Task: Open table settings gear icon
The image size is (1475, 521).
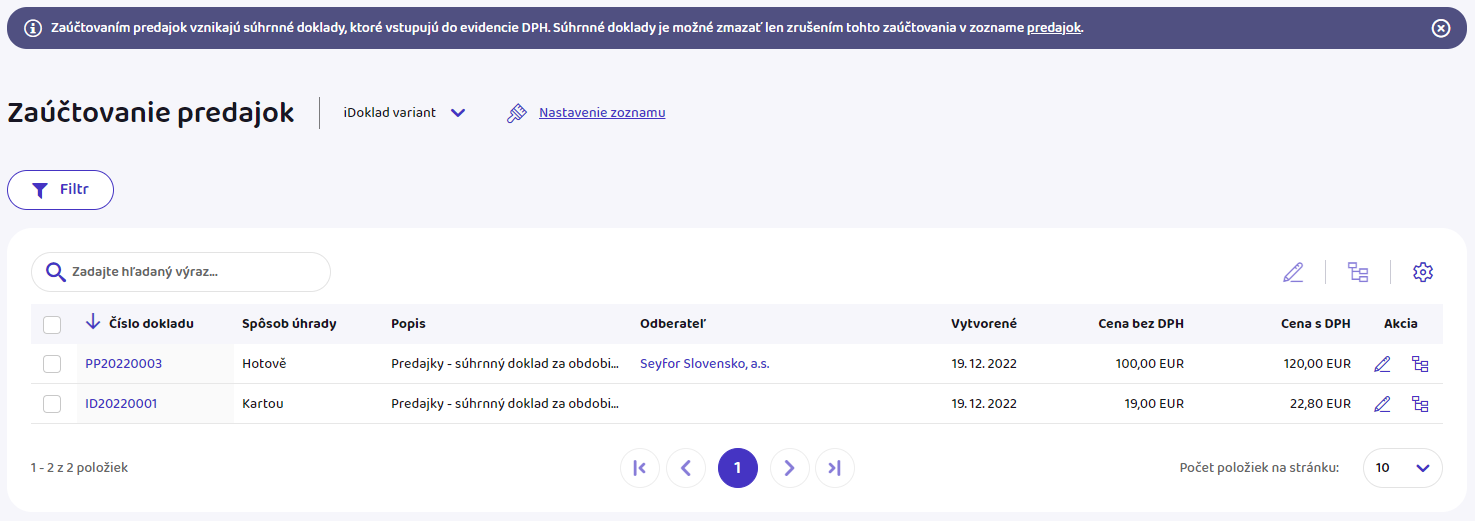Action: (x=1423, y=272)
